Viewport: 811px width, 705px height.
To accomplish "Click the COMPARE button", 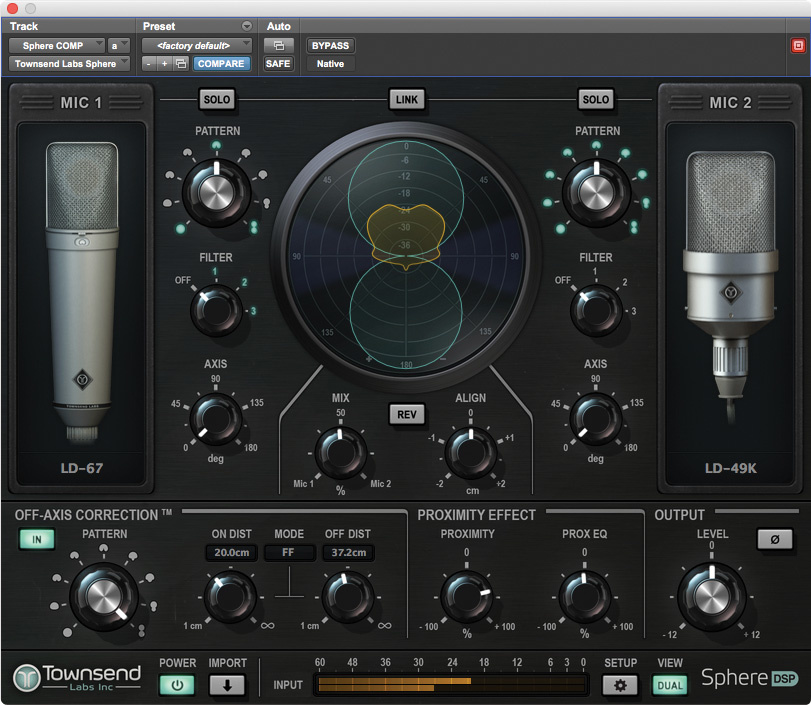I will 220,64.
